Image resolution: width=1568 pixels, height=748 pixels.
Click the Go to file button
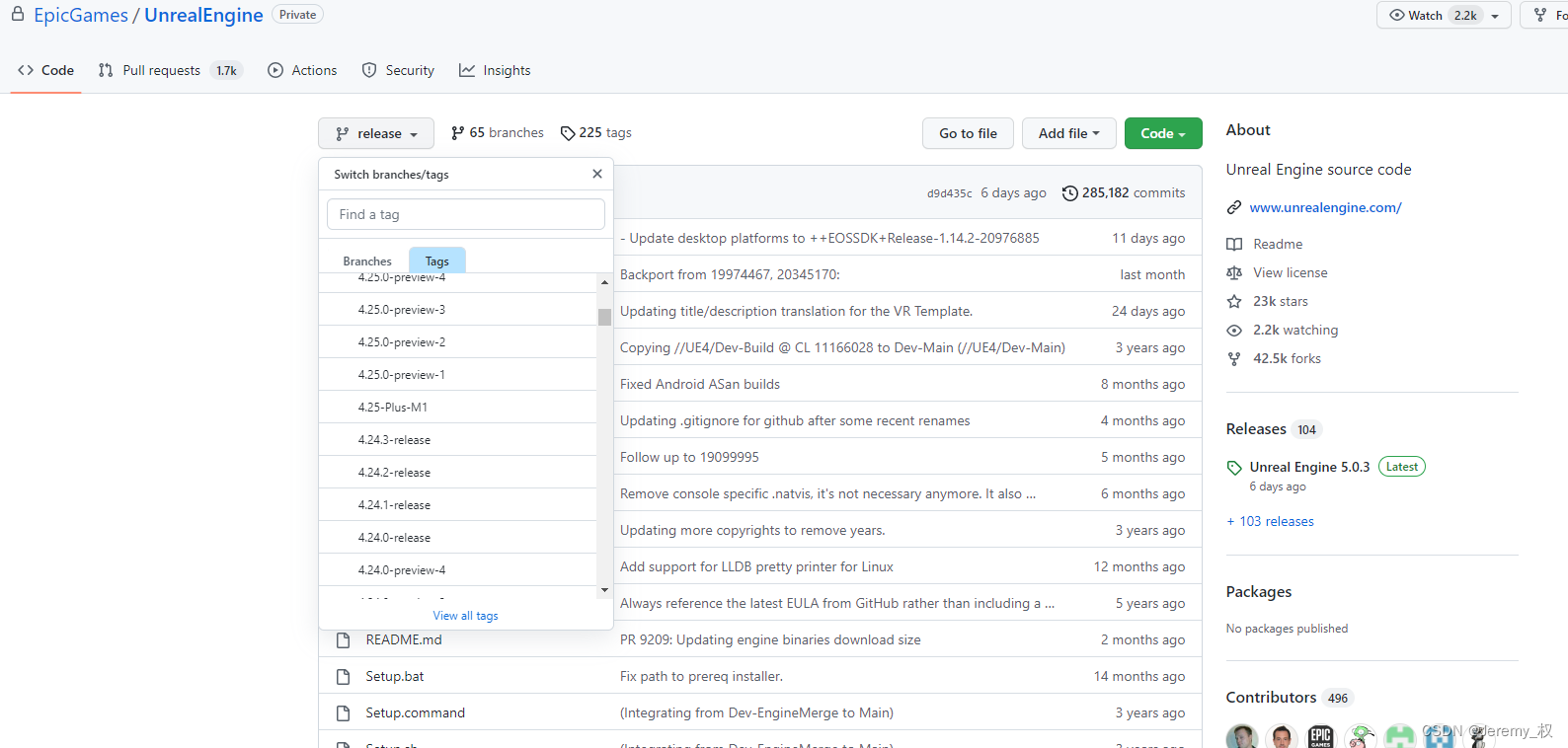click(968, 133)
